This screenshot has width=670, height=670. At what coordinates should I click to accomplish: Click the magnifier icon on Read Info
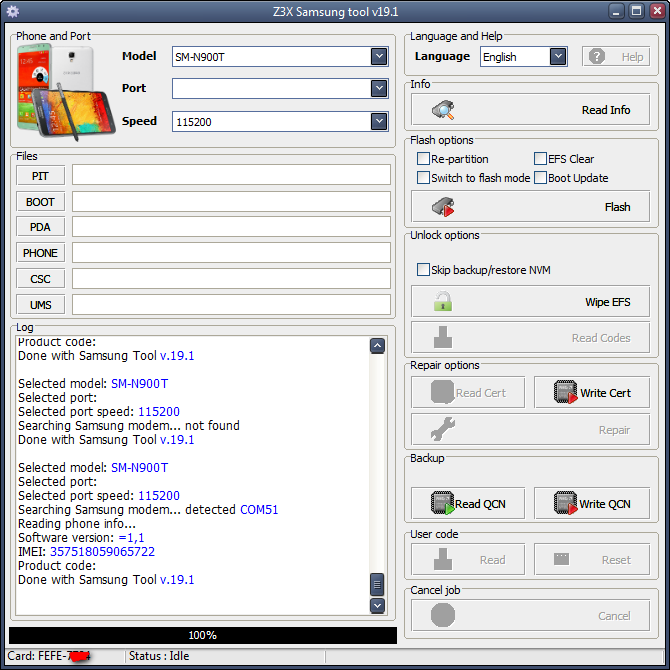point(443,110)
